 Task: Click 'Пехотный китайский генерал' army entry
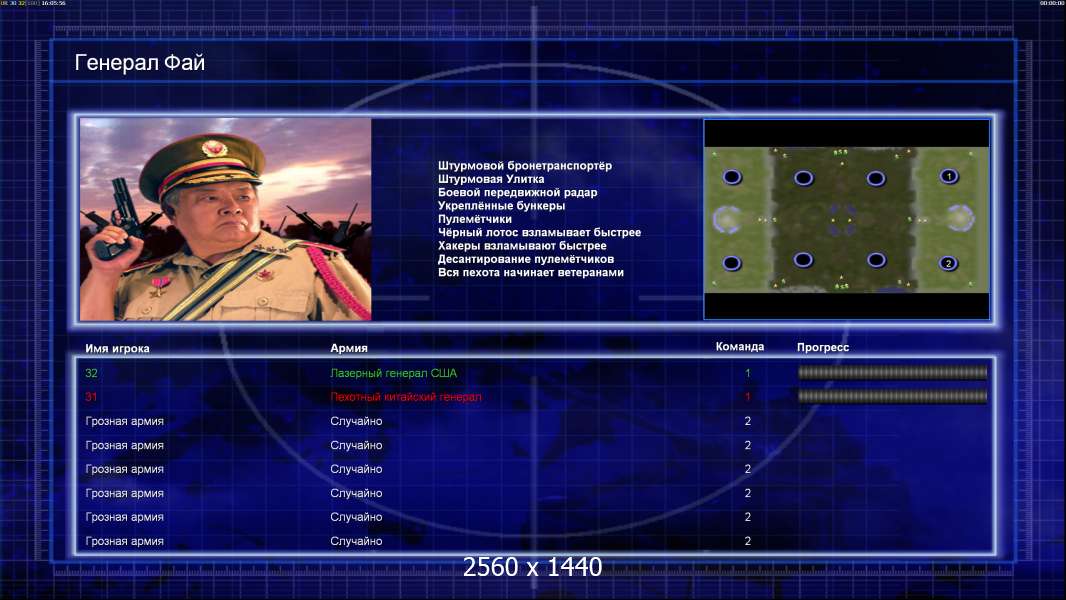click(406, 397)
